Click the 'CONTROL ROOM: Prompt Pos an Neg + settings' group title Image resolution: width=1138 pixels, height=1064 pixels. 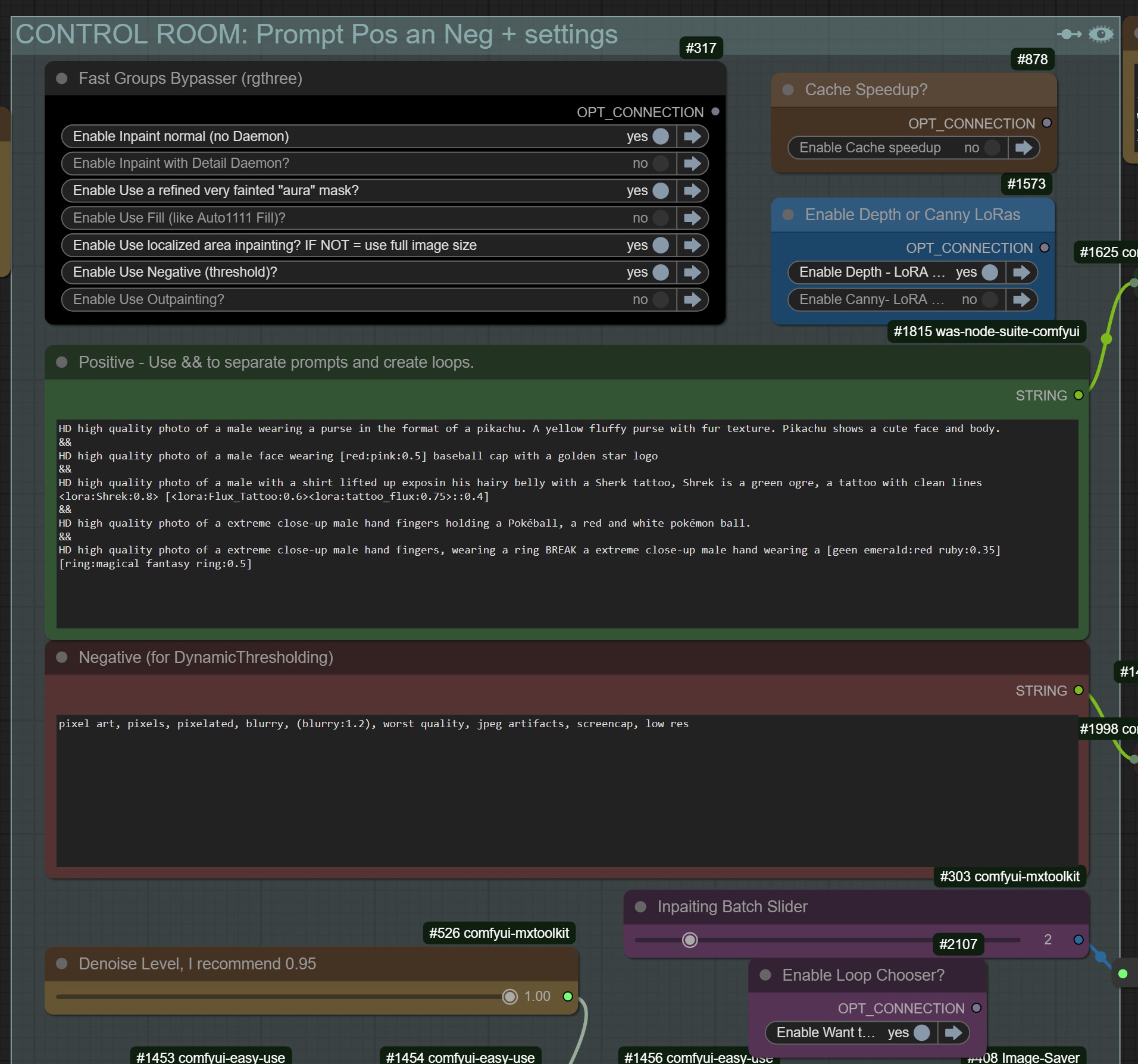point(317,35)
